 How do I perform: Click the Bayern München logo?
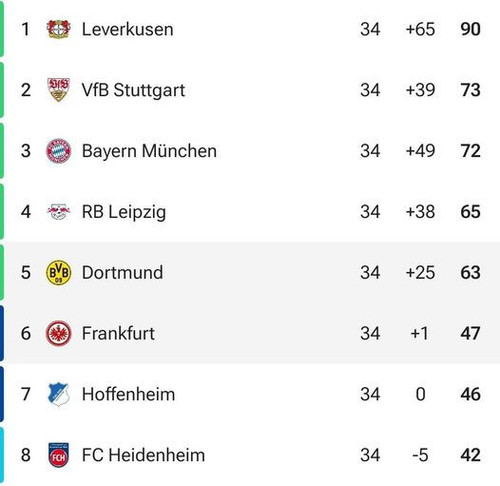(58, 151)
